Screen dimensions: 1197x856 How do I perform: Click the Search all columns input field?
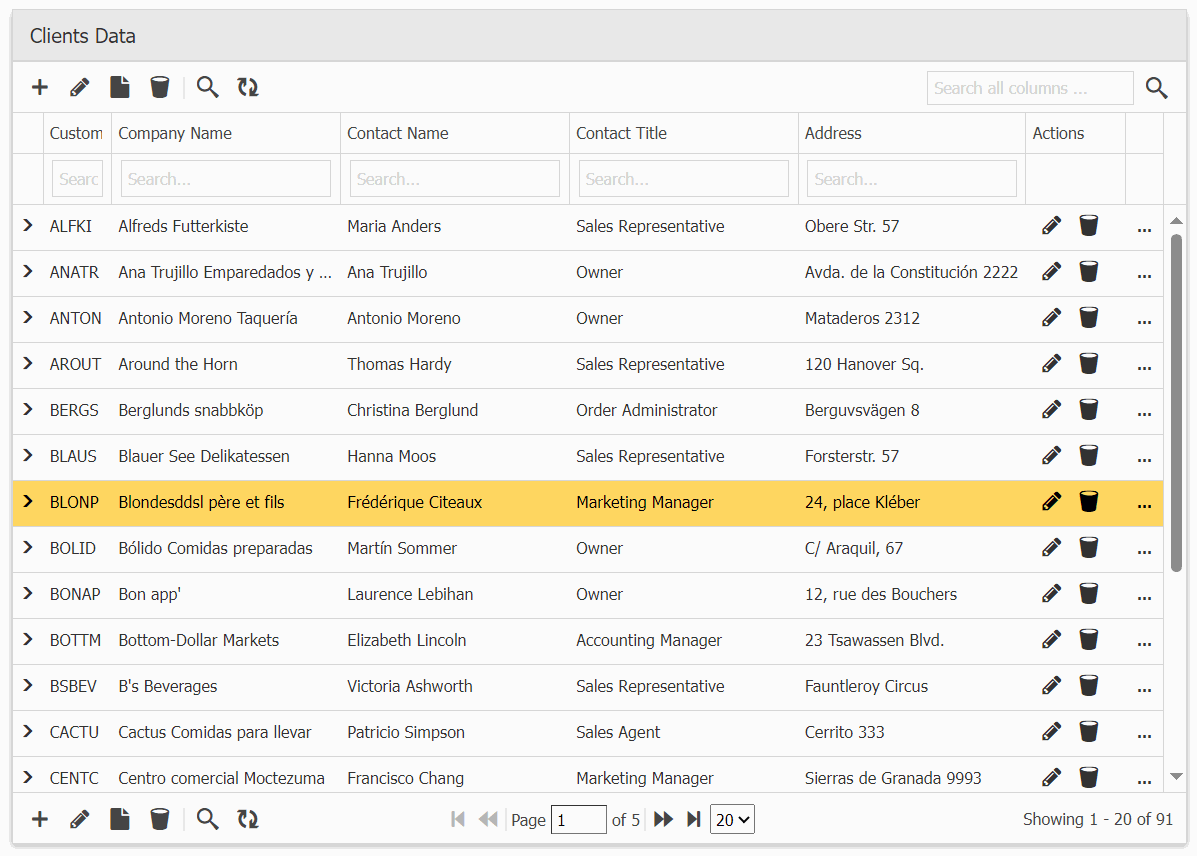pos(1029,88)
